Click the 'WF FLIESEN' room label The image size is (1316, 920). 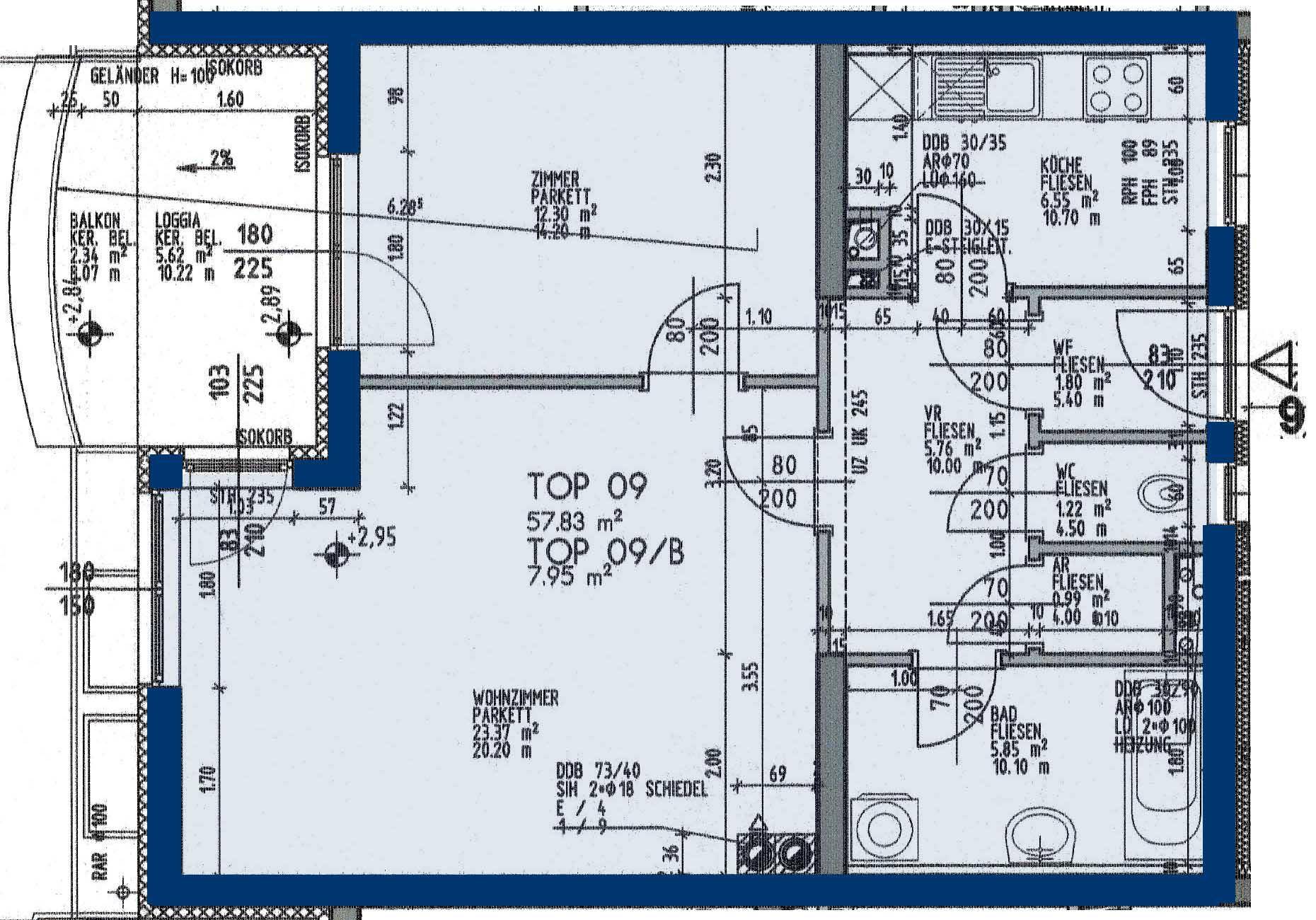pos(1078,356)
